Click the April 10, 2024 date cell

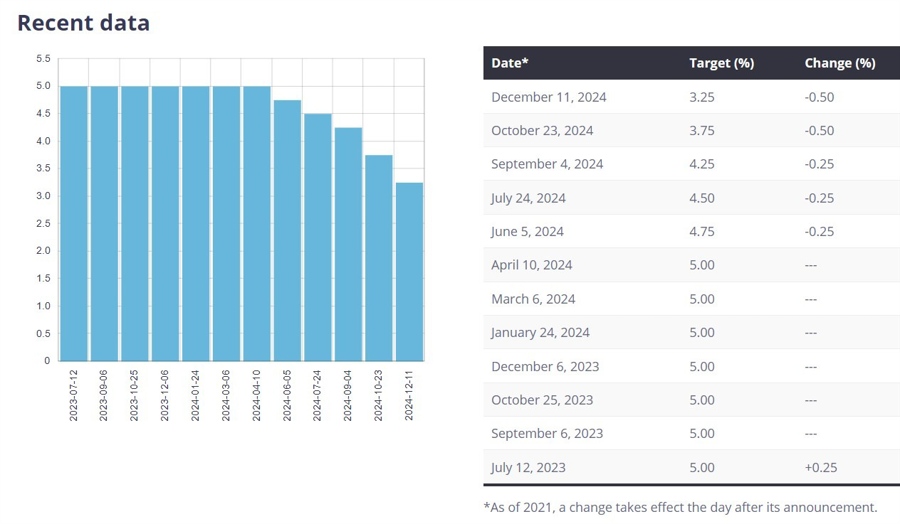point(532,265)
